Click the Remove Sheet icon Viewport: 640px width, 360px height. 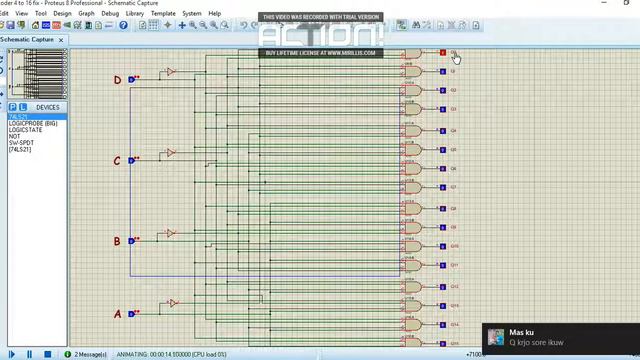[x=451, y=25]
